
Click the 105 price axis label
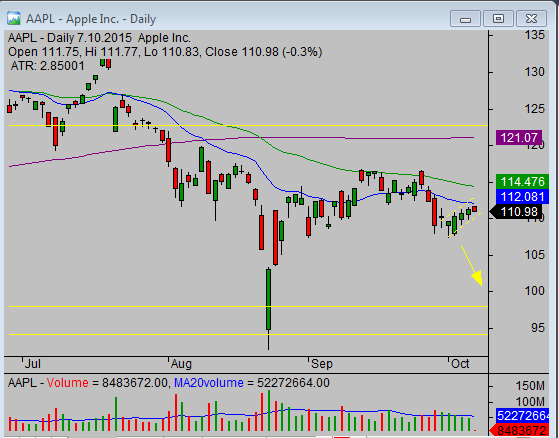pyautogui.click(x=534, y=255)
